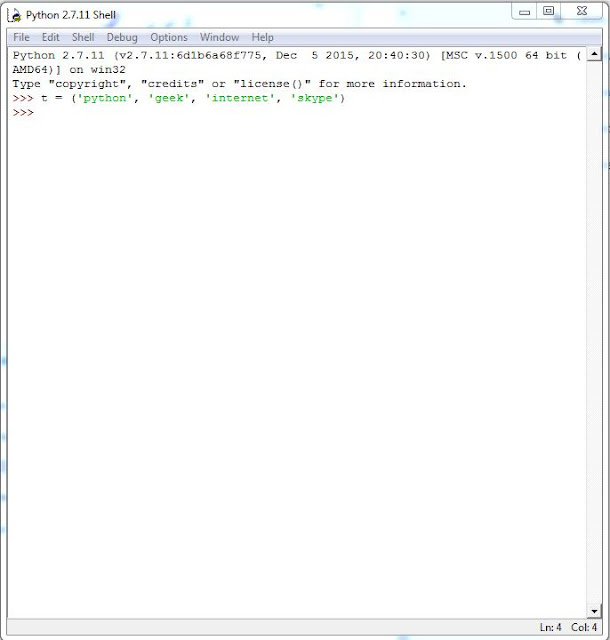Viewport: 610px width, 640px height.
Task: Open the Debug menu
Action: point(122,37)
